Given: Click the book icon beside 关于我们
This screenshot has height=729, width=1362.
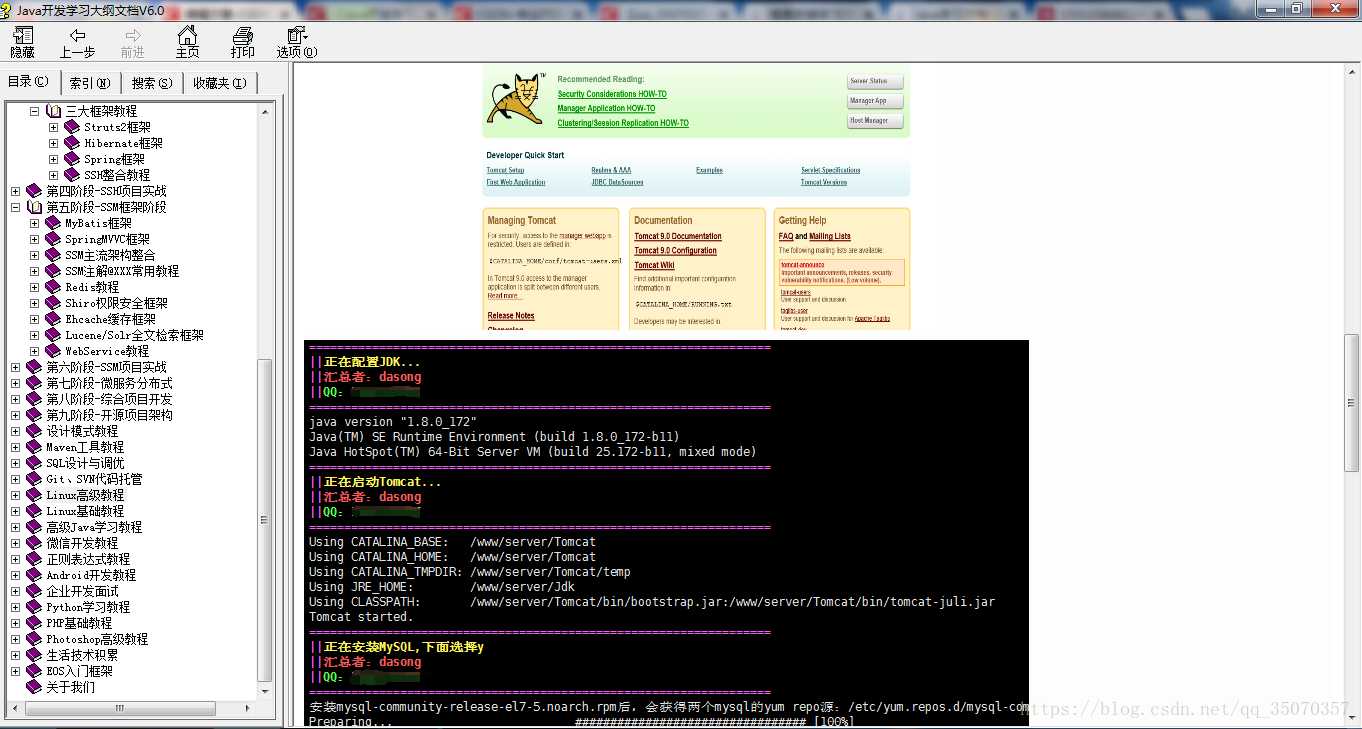Looking at the screenshot, I should (34, 687).
